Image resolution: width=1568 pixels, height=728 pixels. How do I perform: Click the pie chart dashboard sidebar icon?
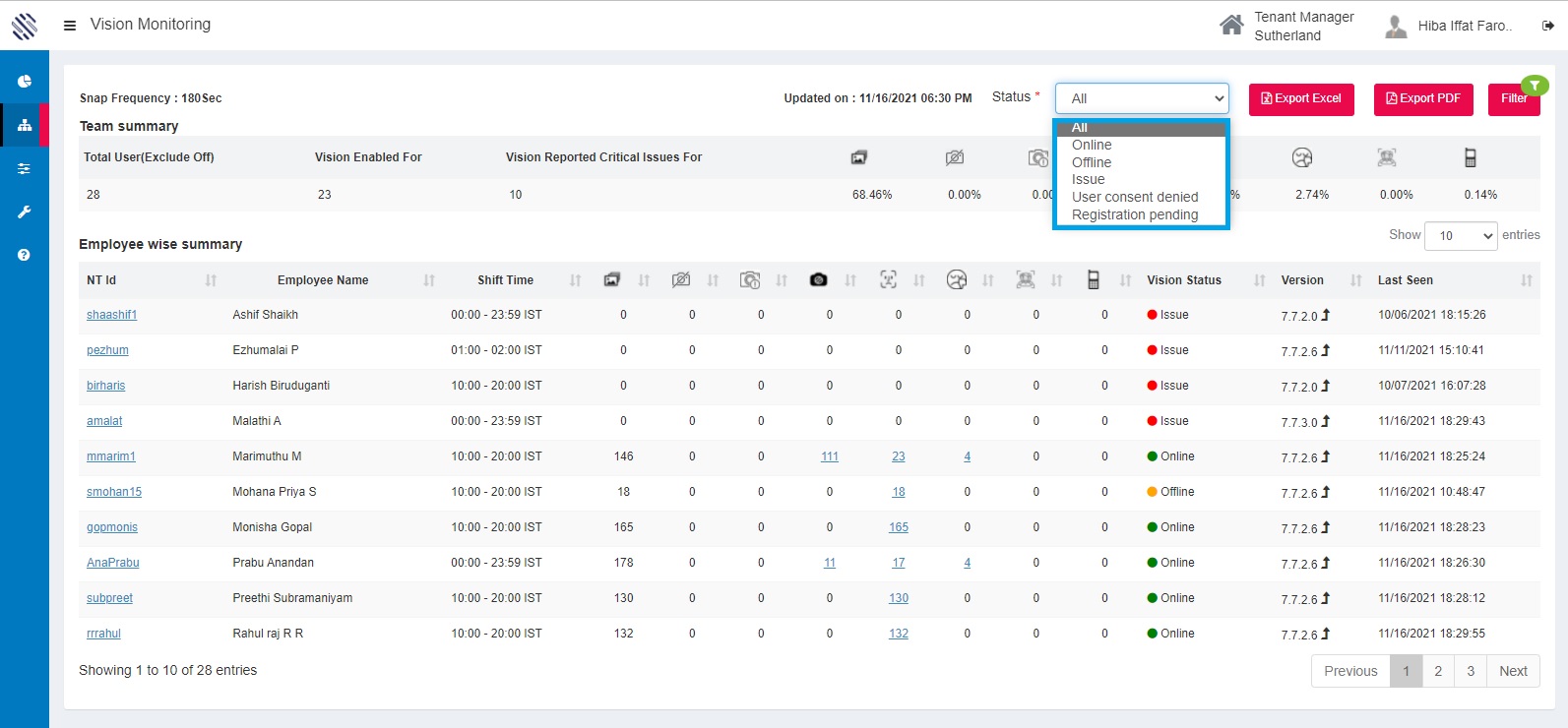coord(25,82)
